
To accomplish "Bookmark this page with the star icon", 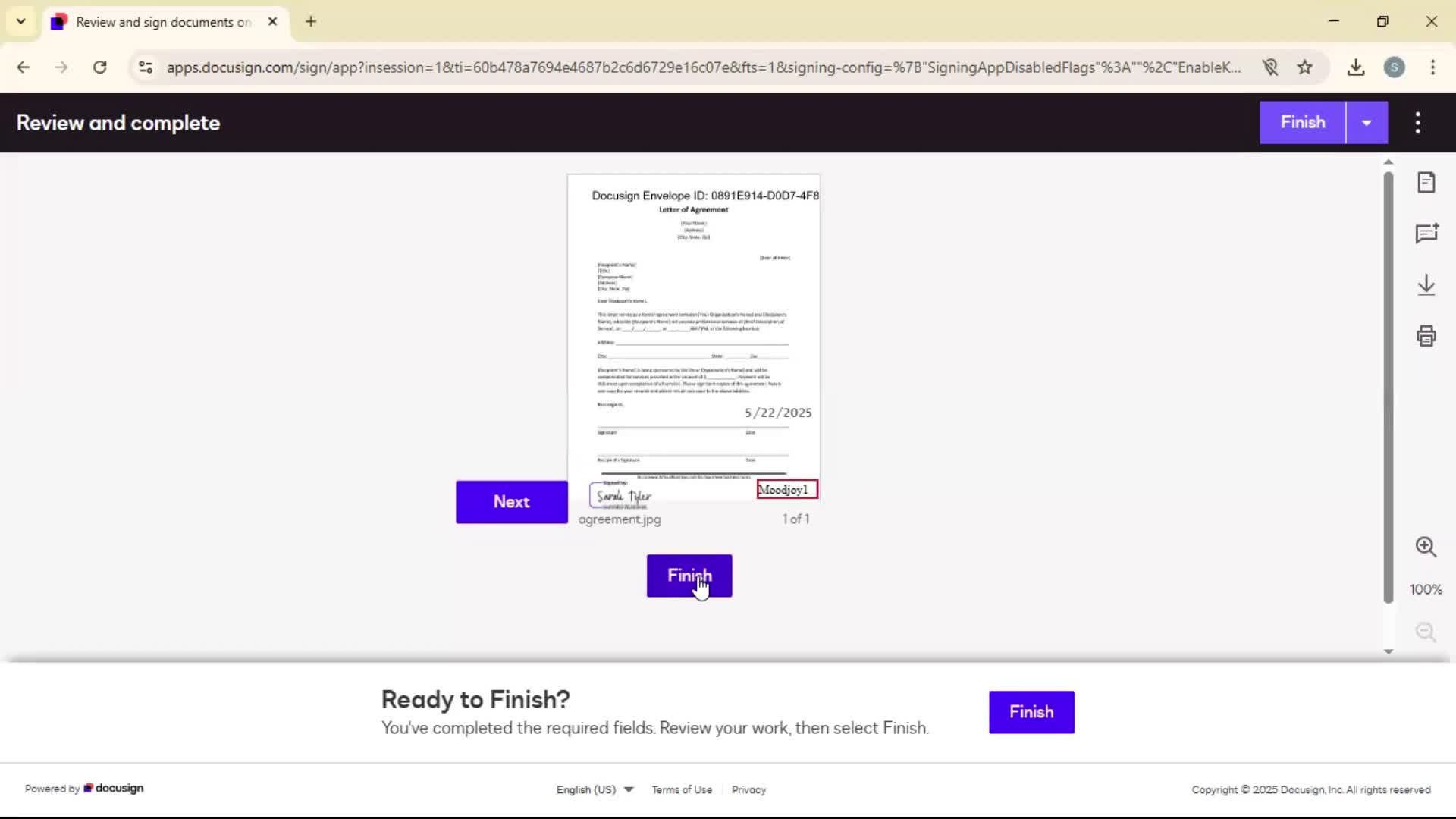I will coord(1304,67).
